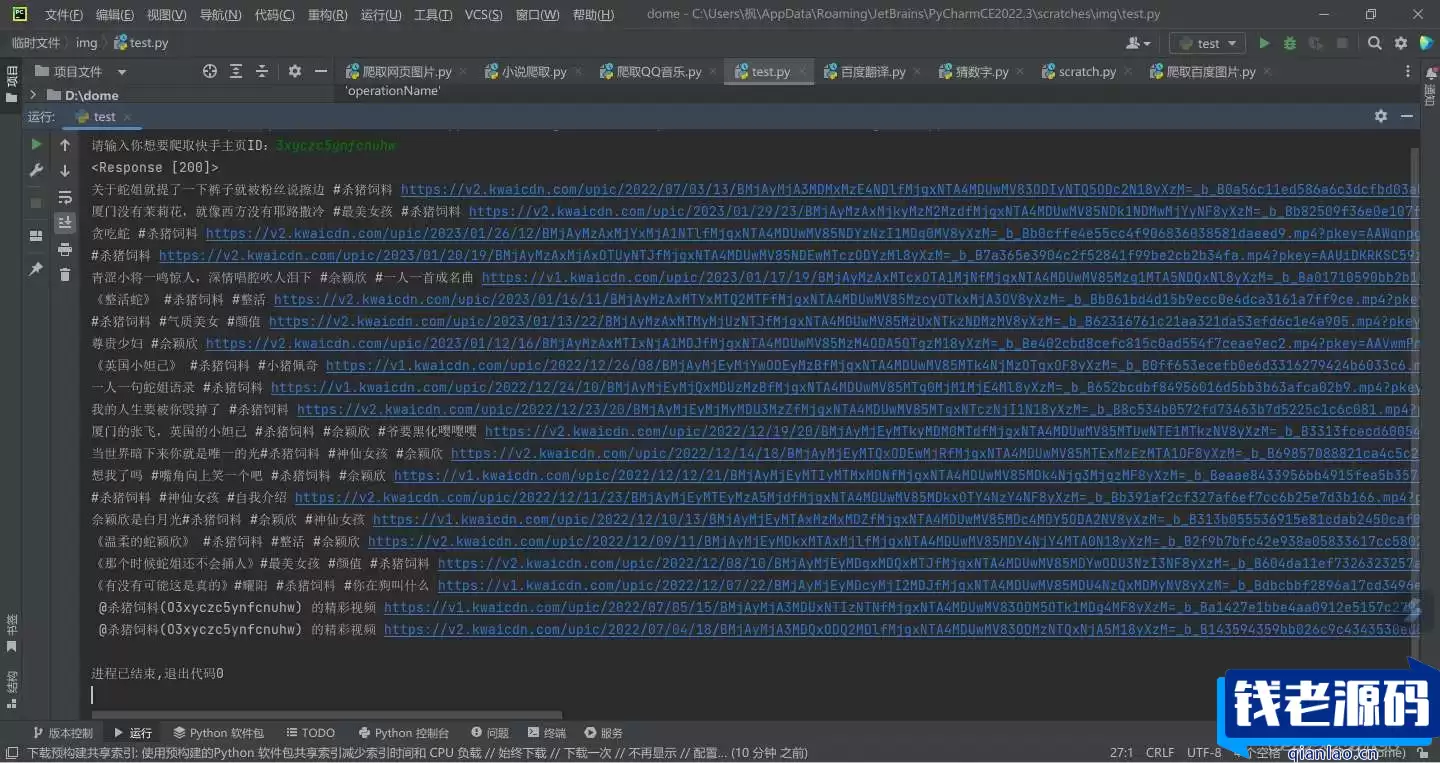Click img in breadcrumb path
Image resolution: width=1440 pixels, height=763 pixels.
click(x=87, y=43)
